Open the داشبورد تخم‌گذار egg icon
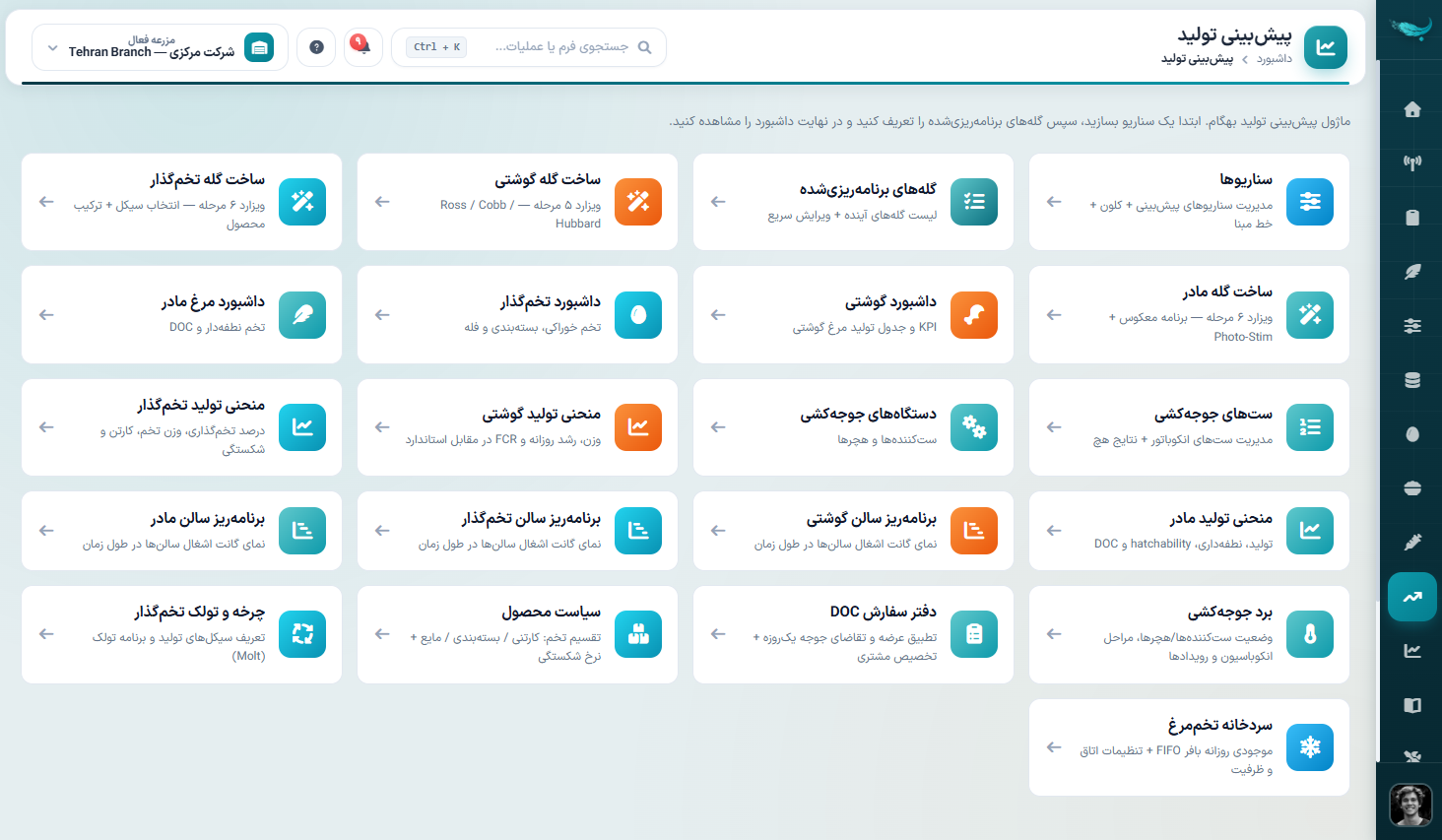Viewport: 1442px width, 840px height. pyautogui.click(x=638, y=315)
